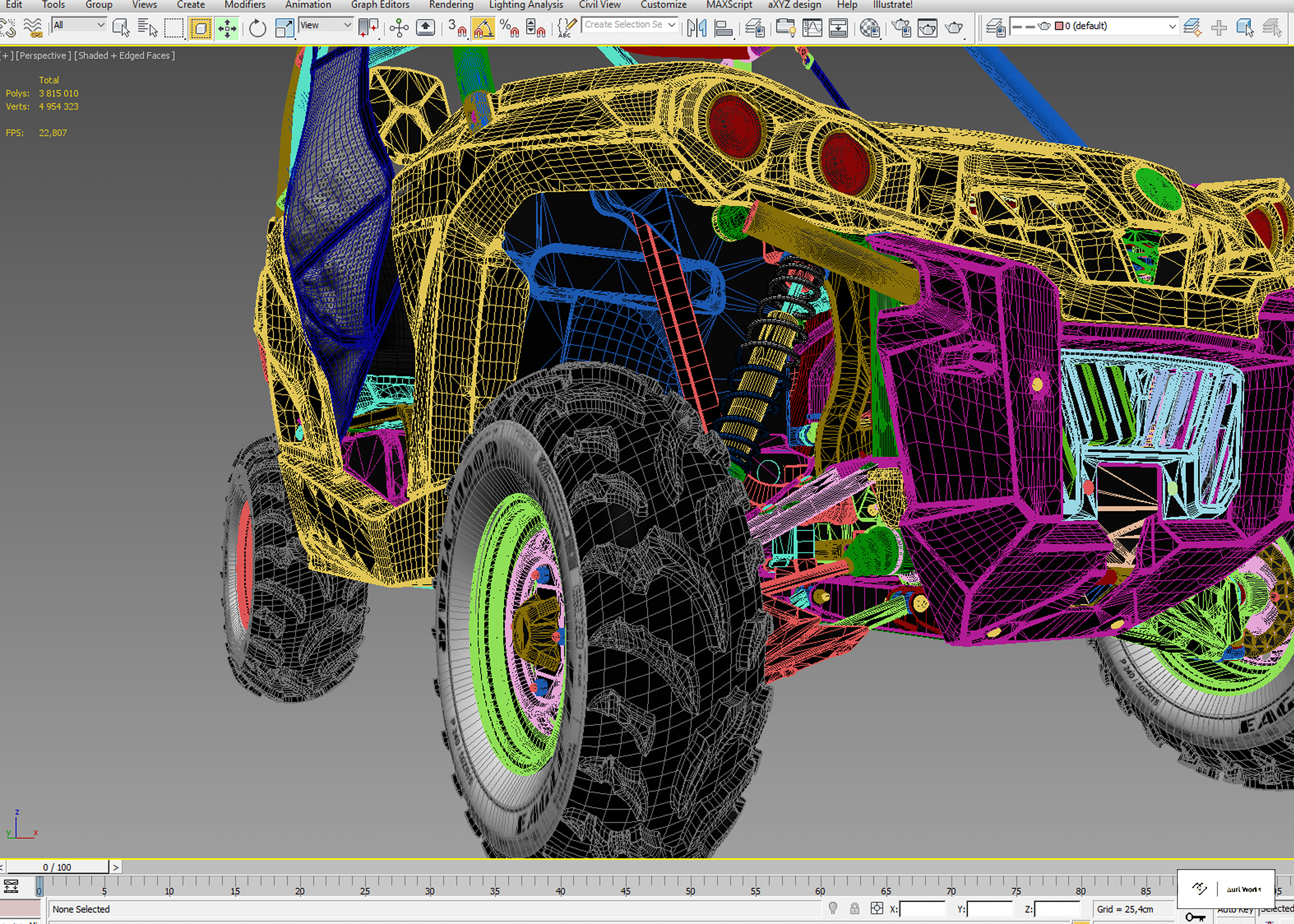Open the Select by Name dialog
Screen dimensions: 1294x924
[x=148, y=27]
